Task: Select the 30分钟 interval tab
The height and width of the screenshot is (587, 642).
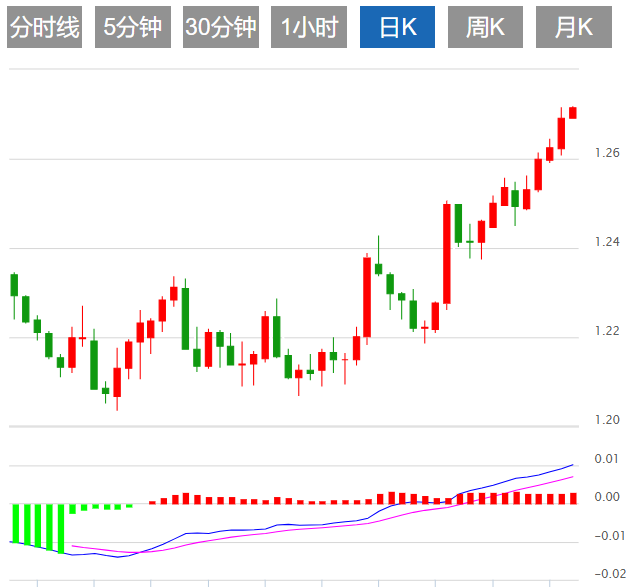Action: (221, 27)
